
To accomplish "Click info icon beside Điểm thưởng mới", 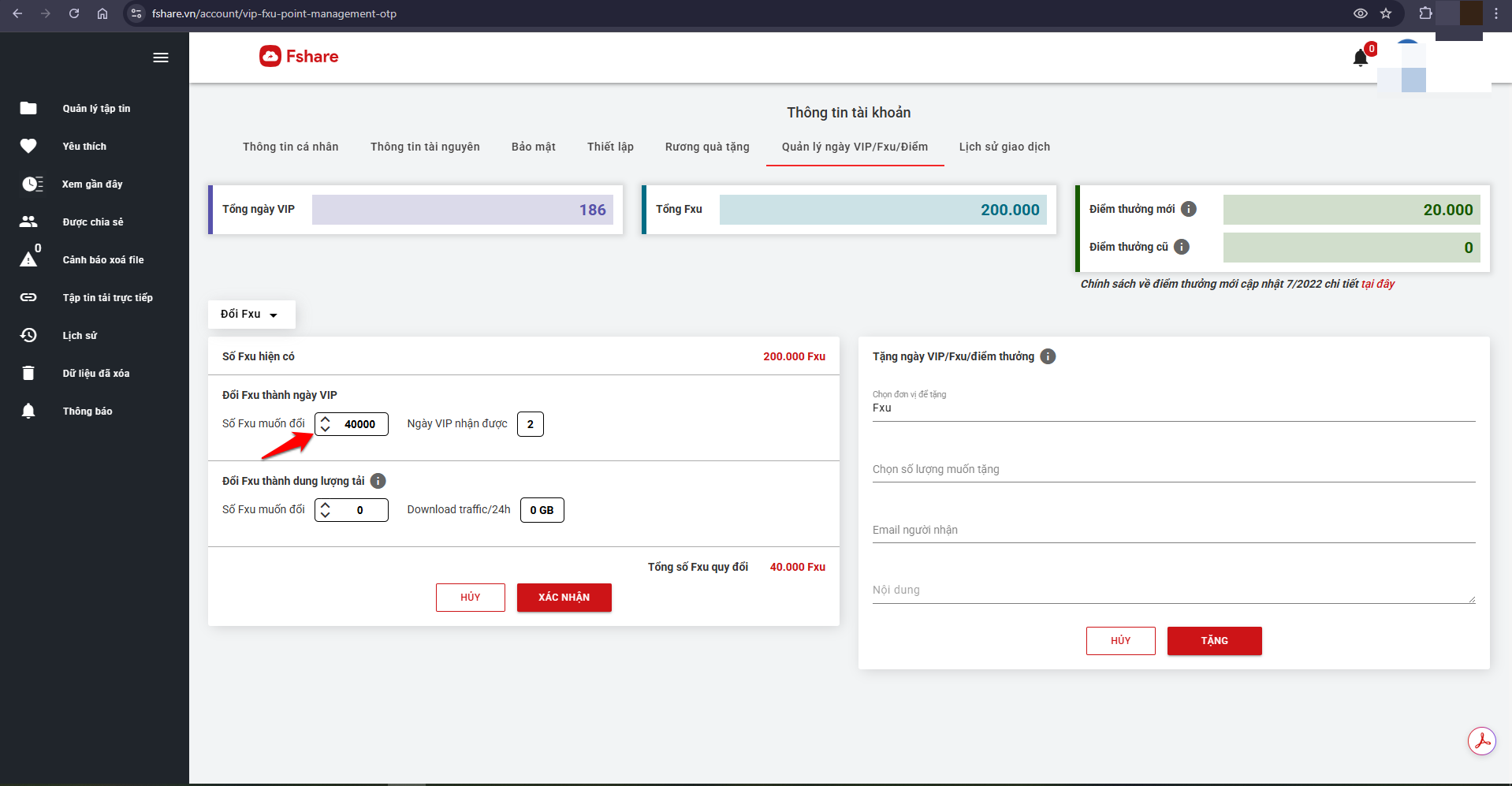I will click(x=1189, y=209).
